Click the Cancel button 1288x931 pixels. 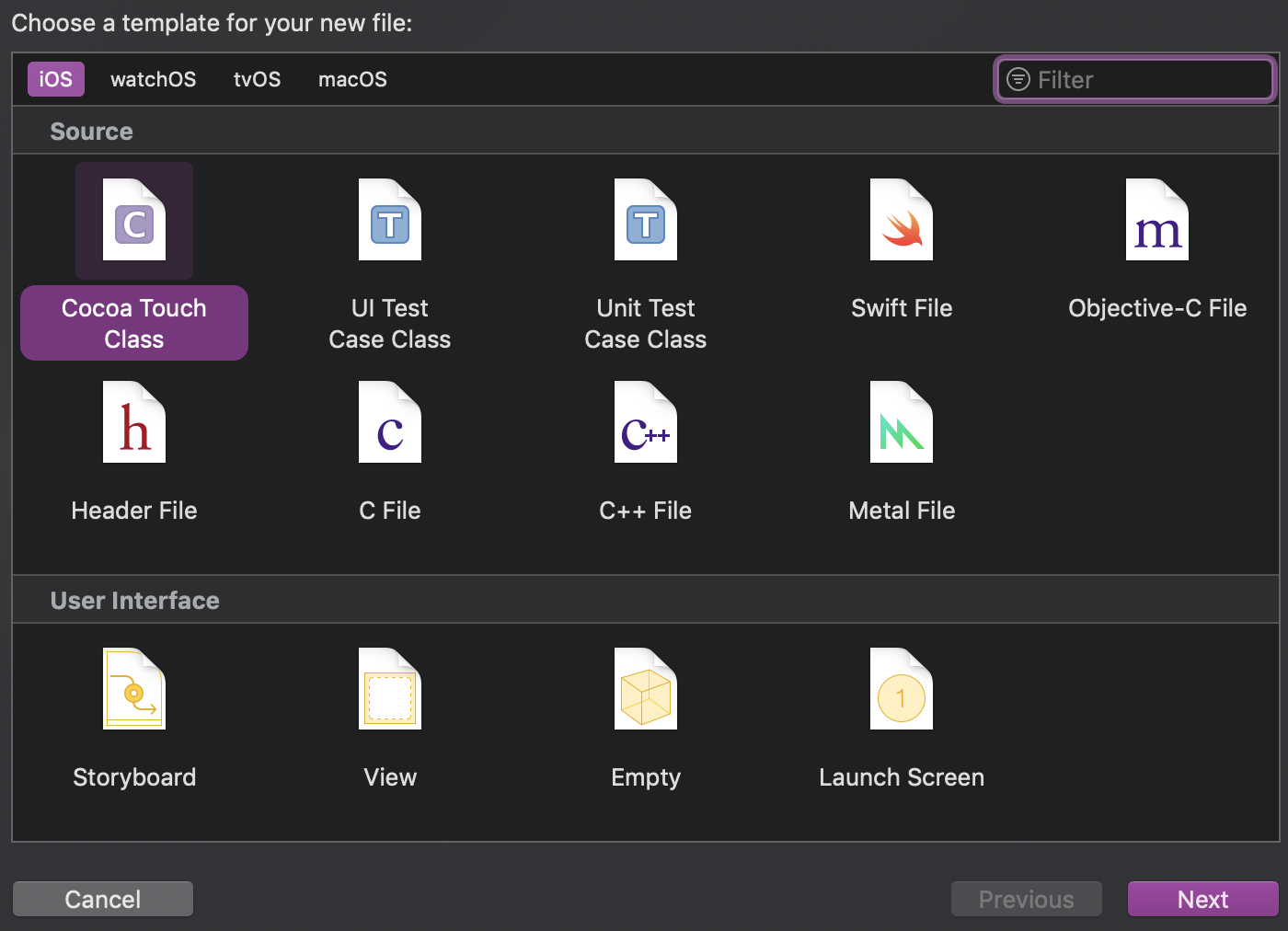click(x=103, y=899)
